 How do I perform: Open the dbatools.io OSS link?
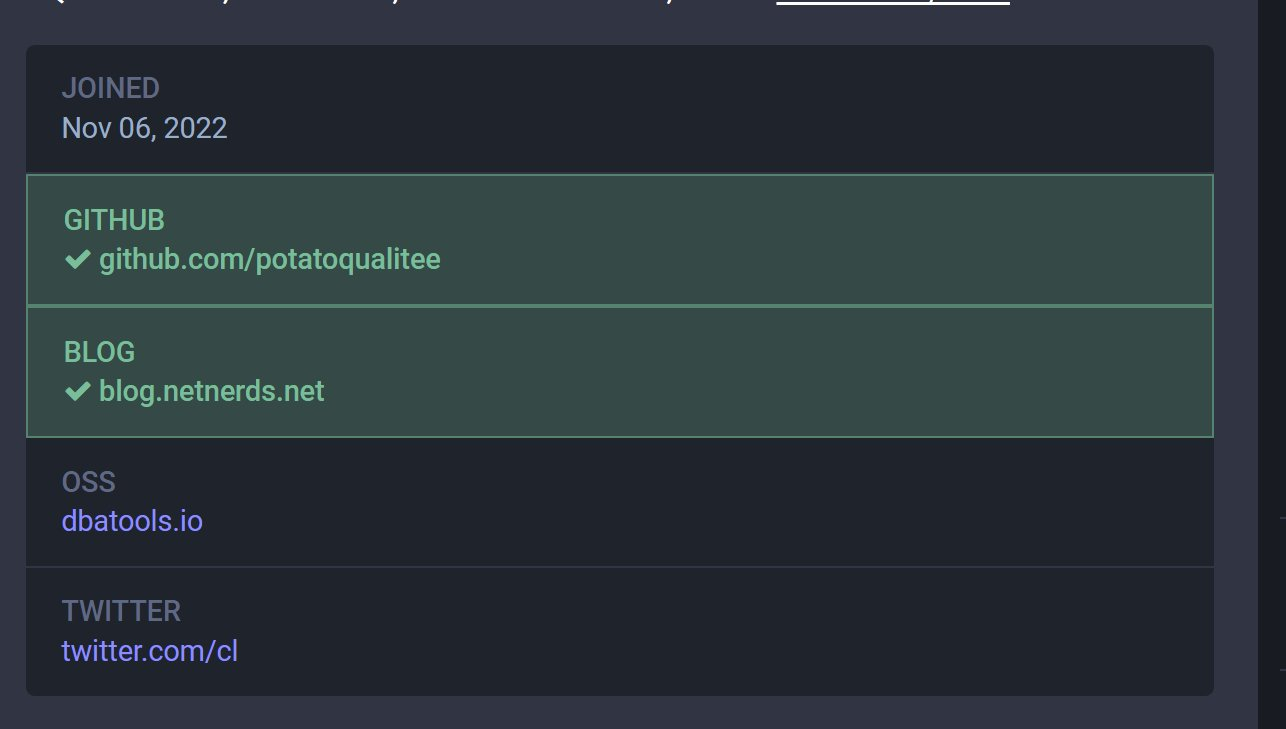pos(132,521)
